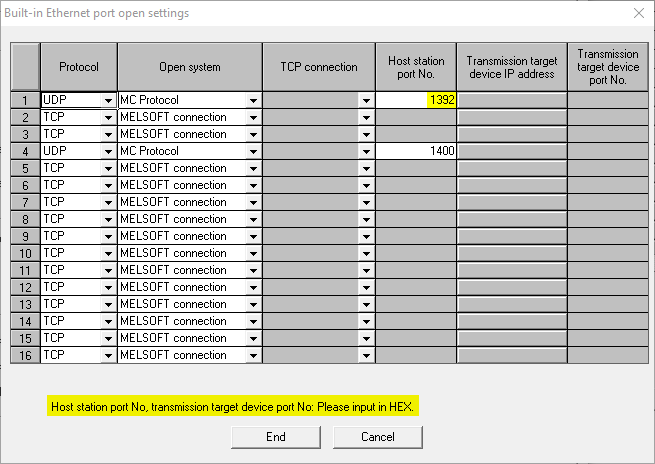Open TCP connection dropdown in row 8
Screen dimensions: 655x464
367,219
